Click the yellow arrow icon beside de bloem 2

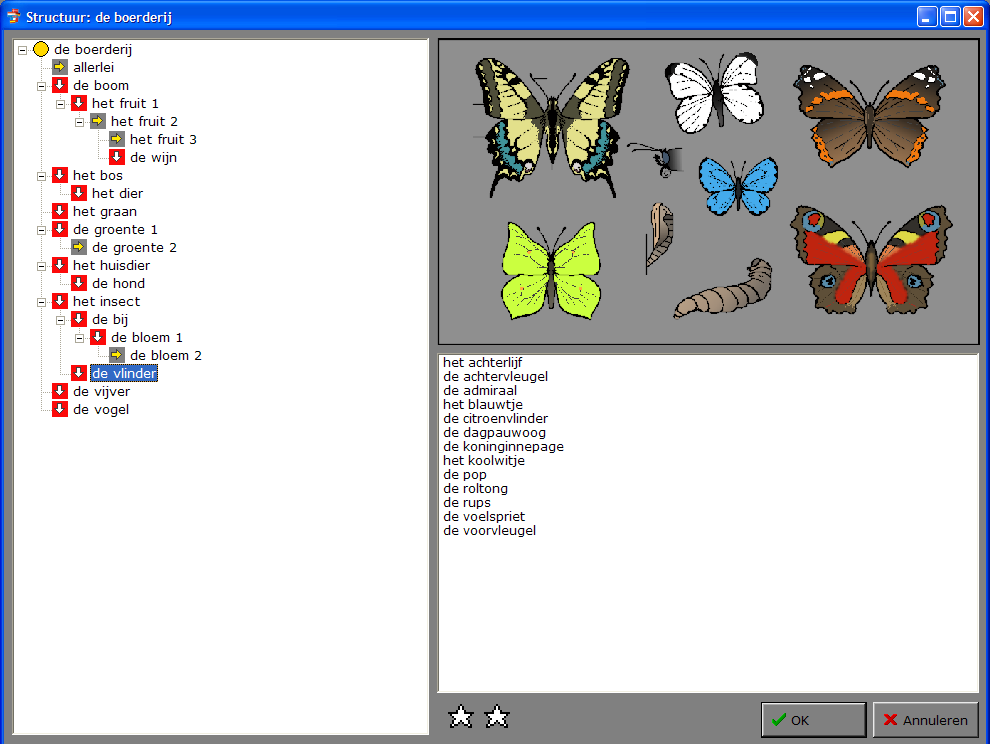[x=117, y=355]
